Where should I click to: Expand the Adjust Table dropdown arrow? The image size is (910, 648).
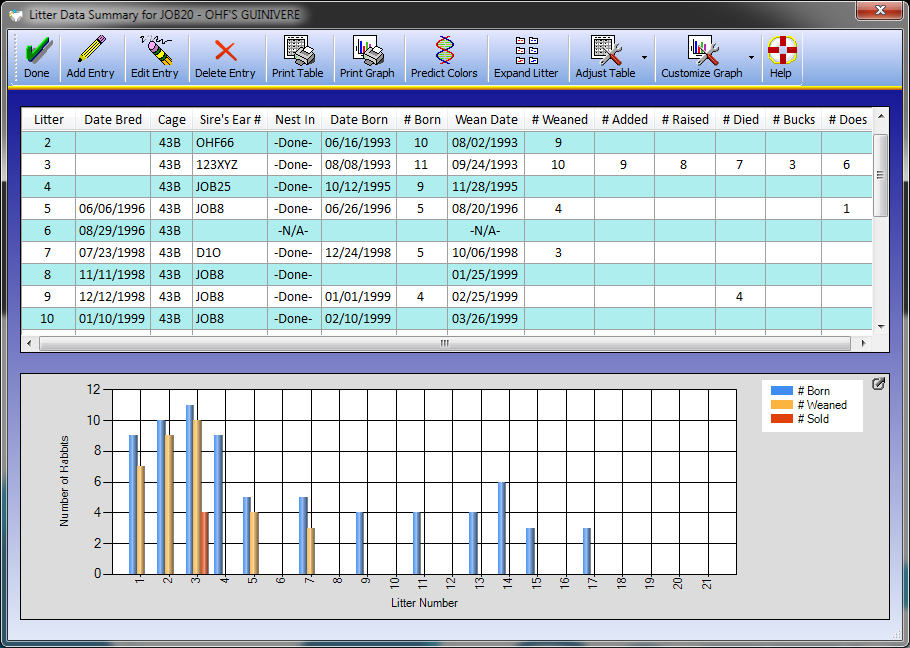644,58
